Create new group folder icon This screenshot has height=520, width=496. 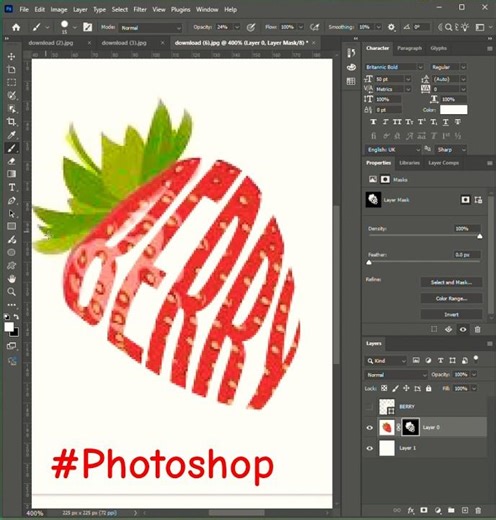pos(451,510)
